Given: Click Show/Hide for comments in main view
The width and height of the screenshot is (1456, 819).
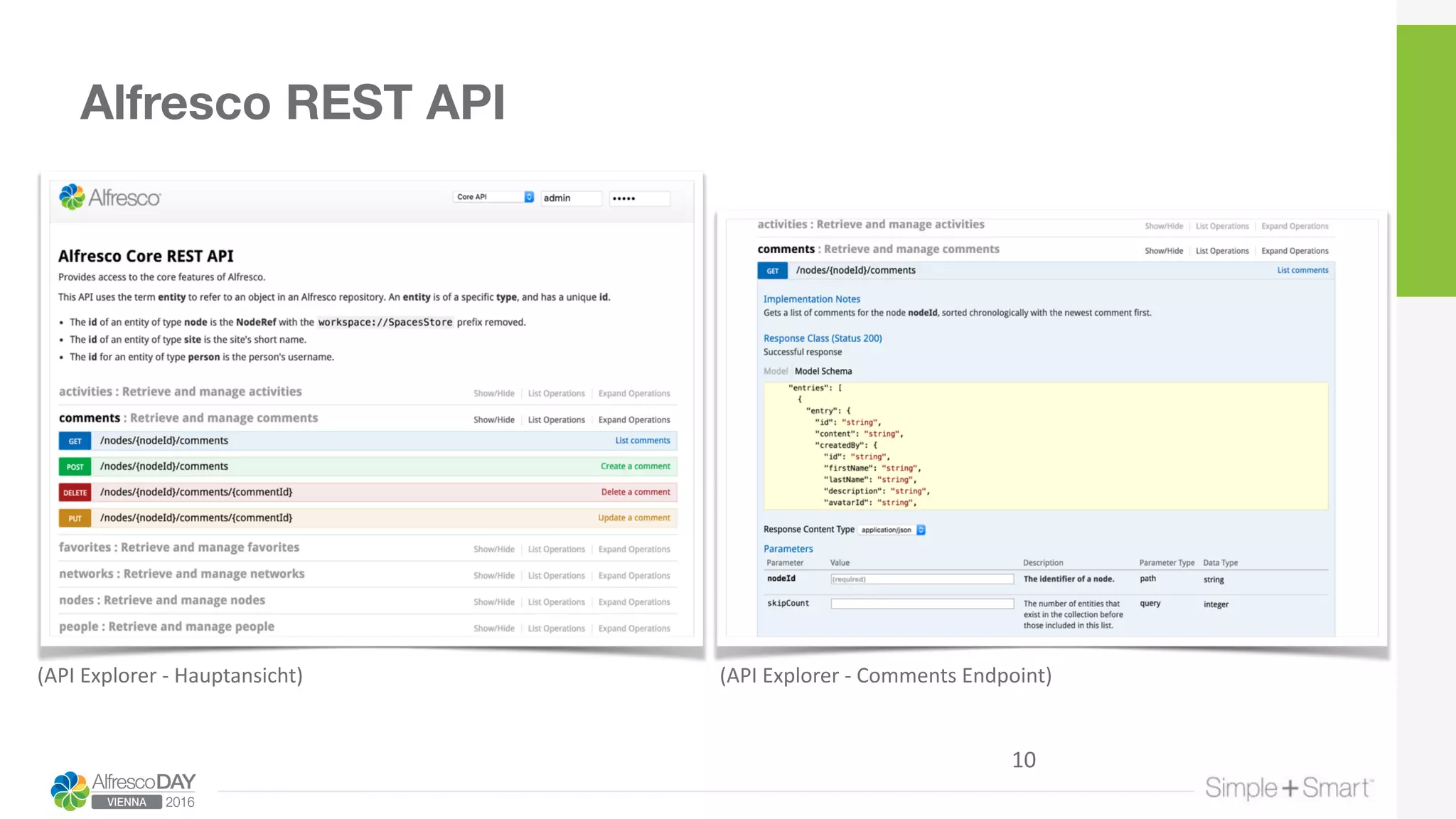Looking at the screenshot, I should click(x=494, y=420).
